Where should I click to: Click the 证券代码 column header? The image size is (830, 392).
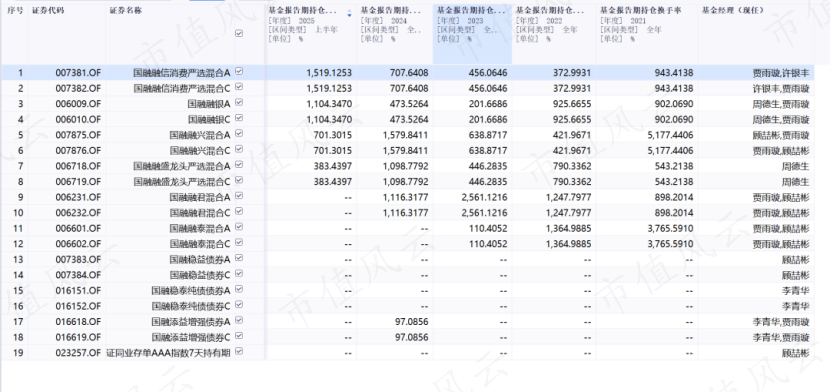(48, 11)
